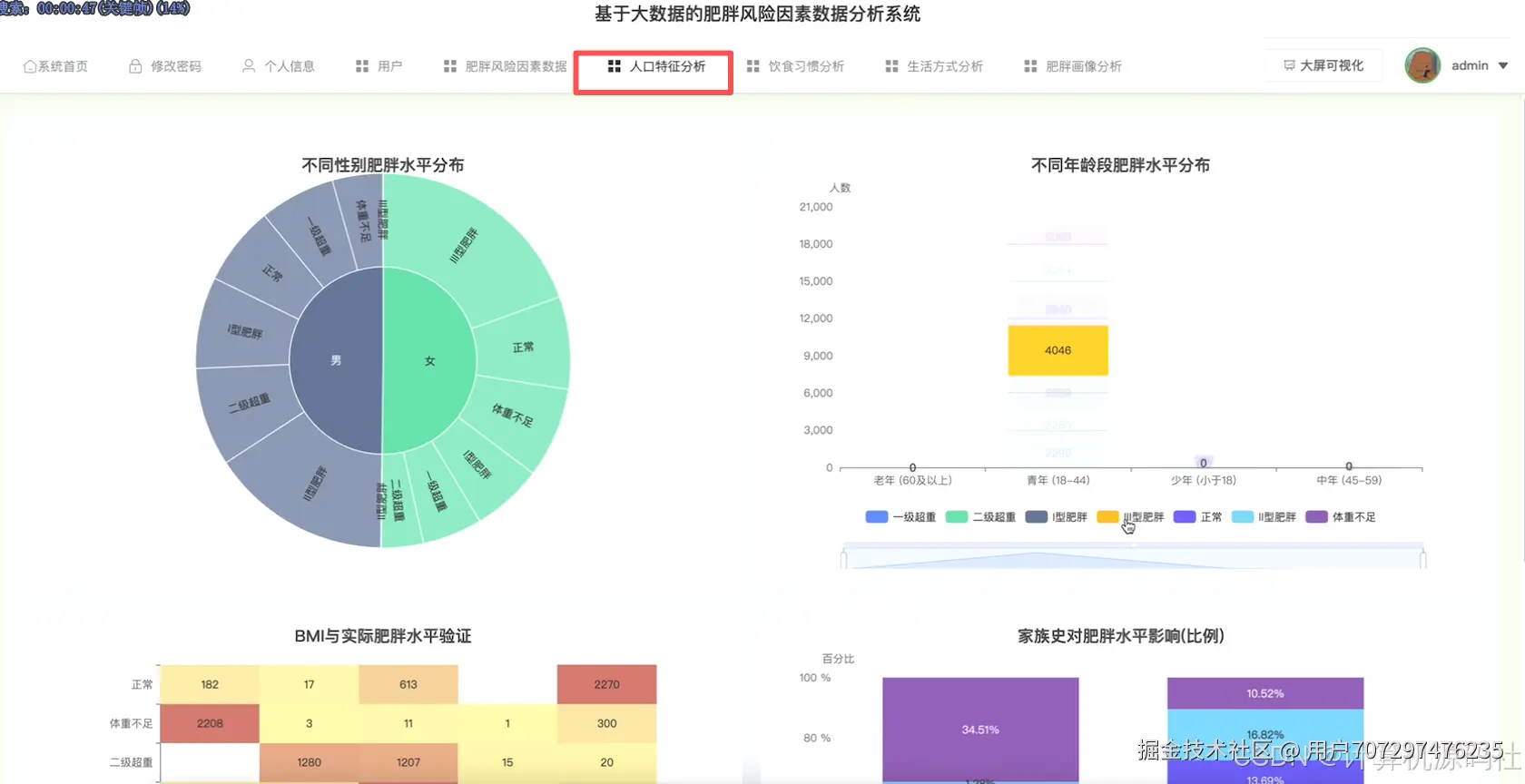The height and width of the screenshot is (784, 1525).
Task: Click 少年 (小于18) axis label
Action: [x=1204, y=480]
